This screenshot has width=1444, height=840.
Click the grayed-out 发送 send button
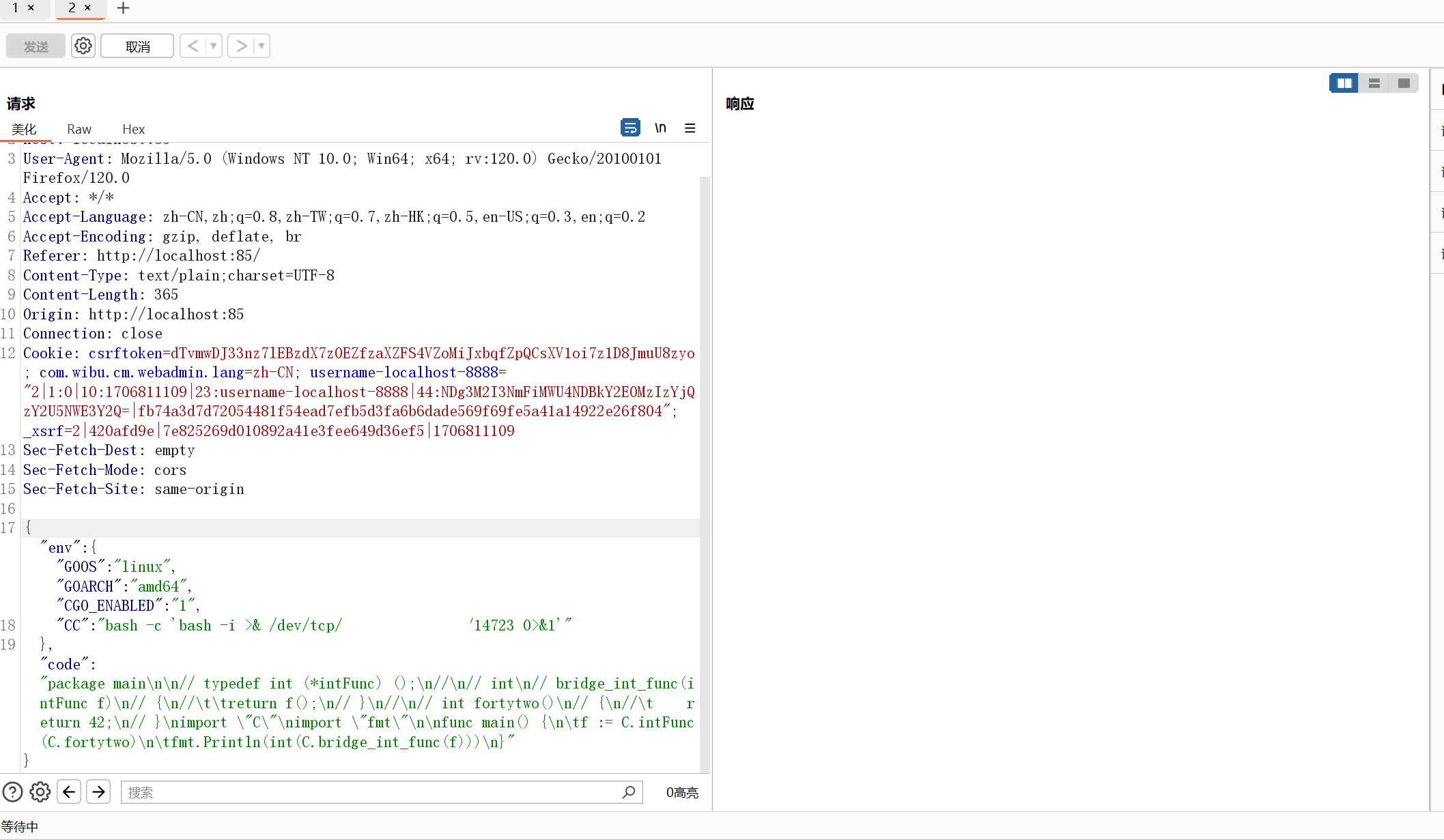36,46
